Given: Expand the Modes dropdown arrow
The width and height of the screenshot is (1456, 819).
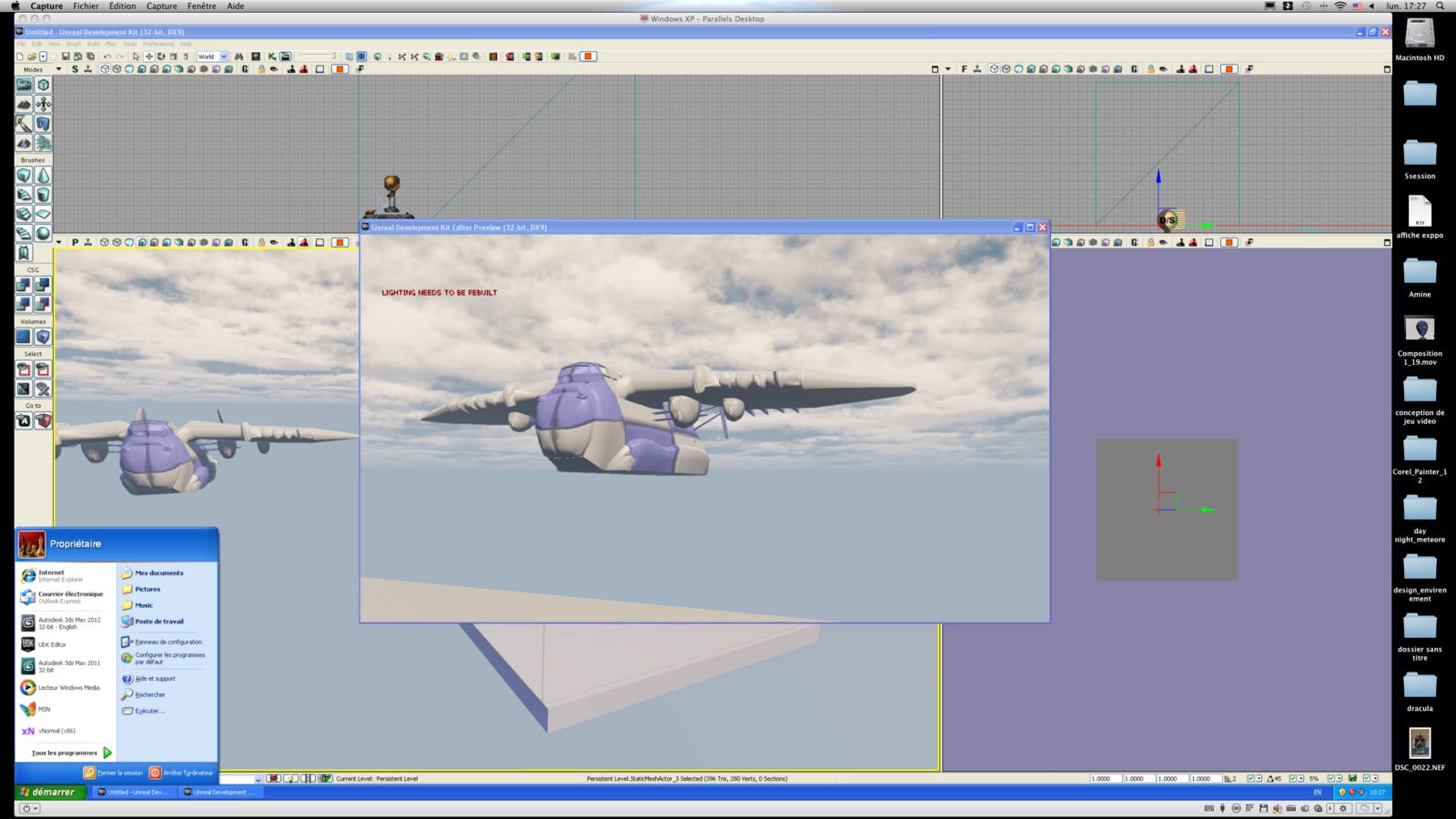Looking at the screenshot, I should point(59,69).
